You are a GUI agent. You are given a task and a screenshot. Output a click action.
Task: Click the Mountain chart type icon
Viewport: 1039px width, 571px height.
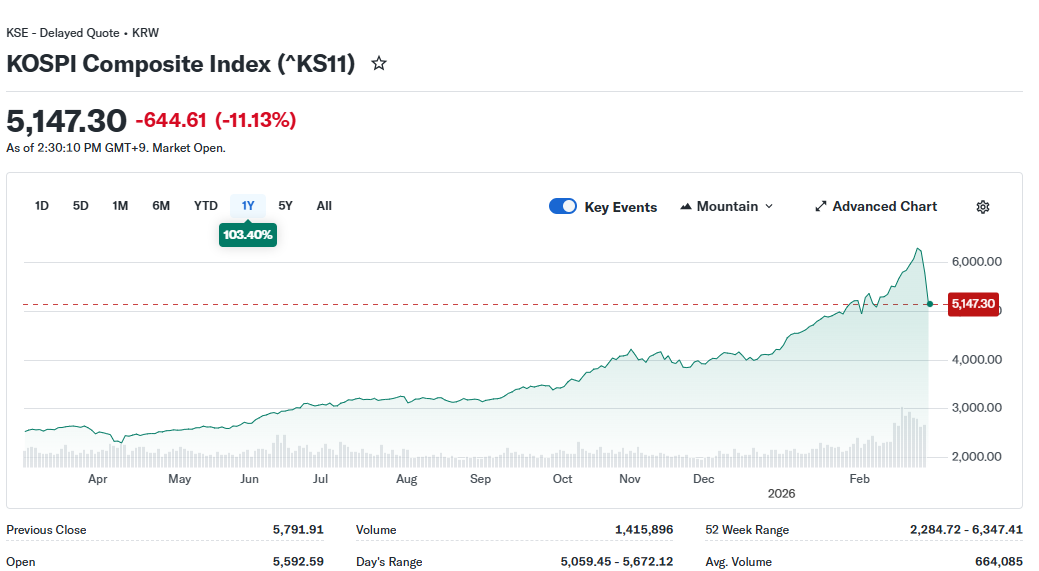coord(686,207)
